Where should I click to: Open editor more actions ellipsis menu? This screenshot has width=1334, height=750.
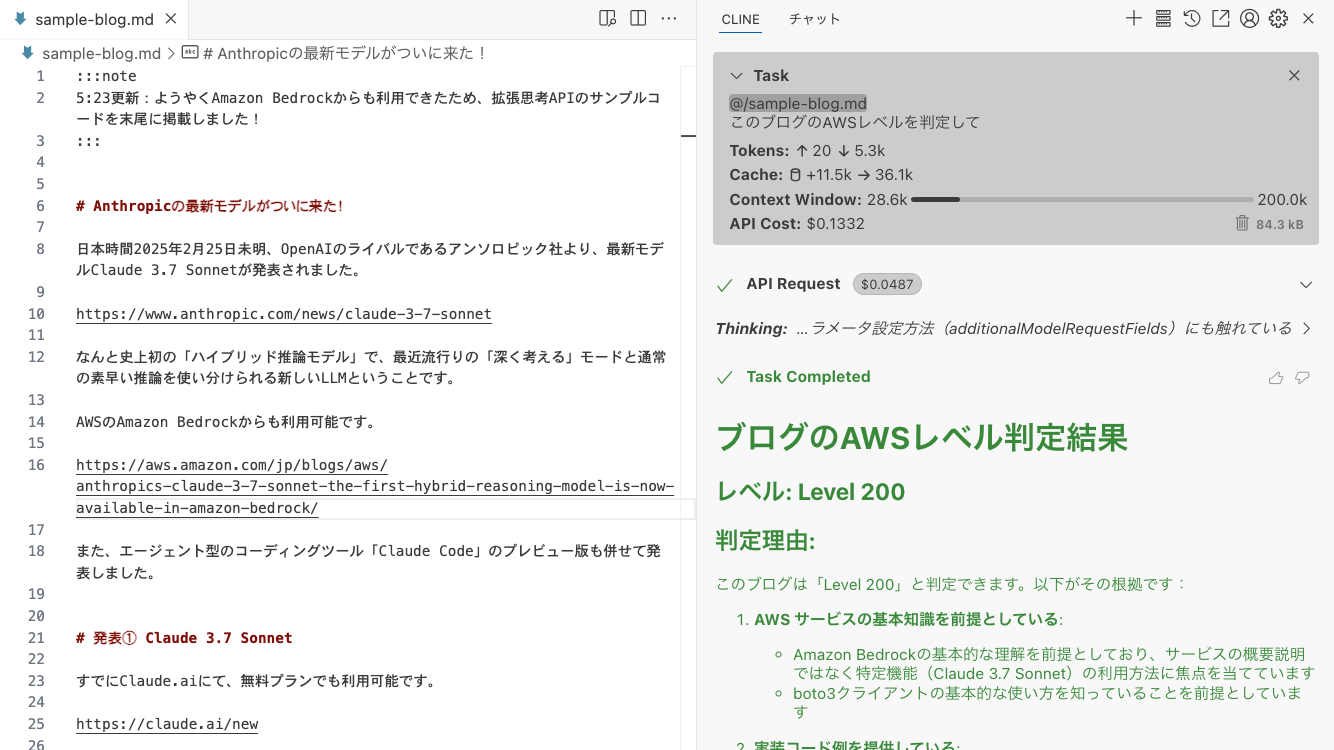point(669,18)
